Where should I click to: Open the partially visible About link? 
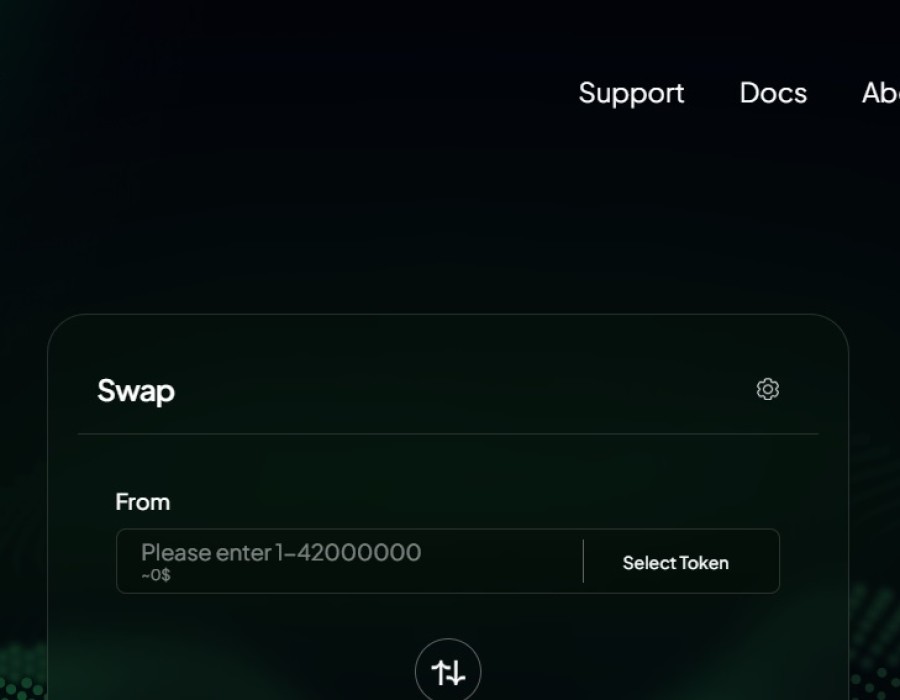(880, 93)
